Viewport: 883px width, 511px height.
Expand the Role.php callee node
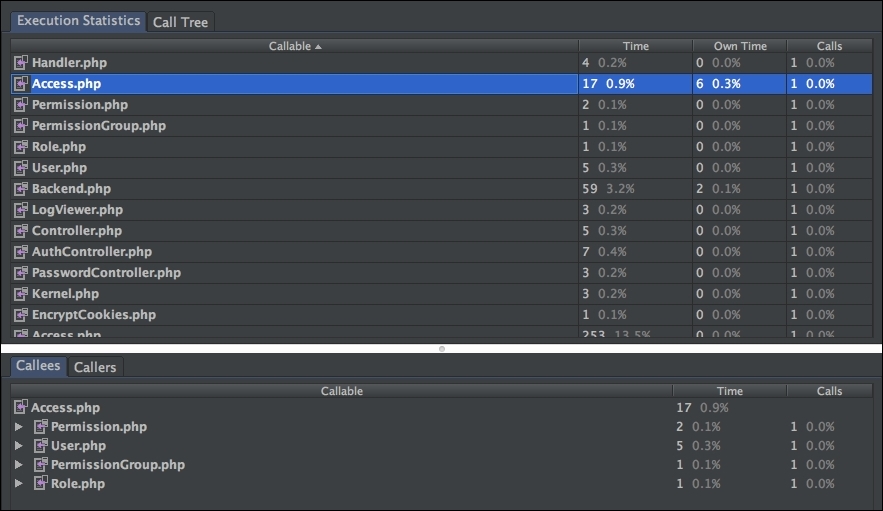pos(19,483)
